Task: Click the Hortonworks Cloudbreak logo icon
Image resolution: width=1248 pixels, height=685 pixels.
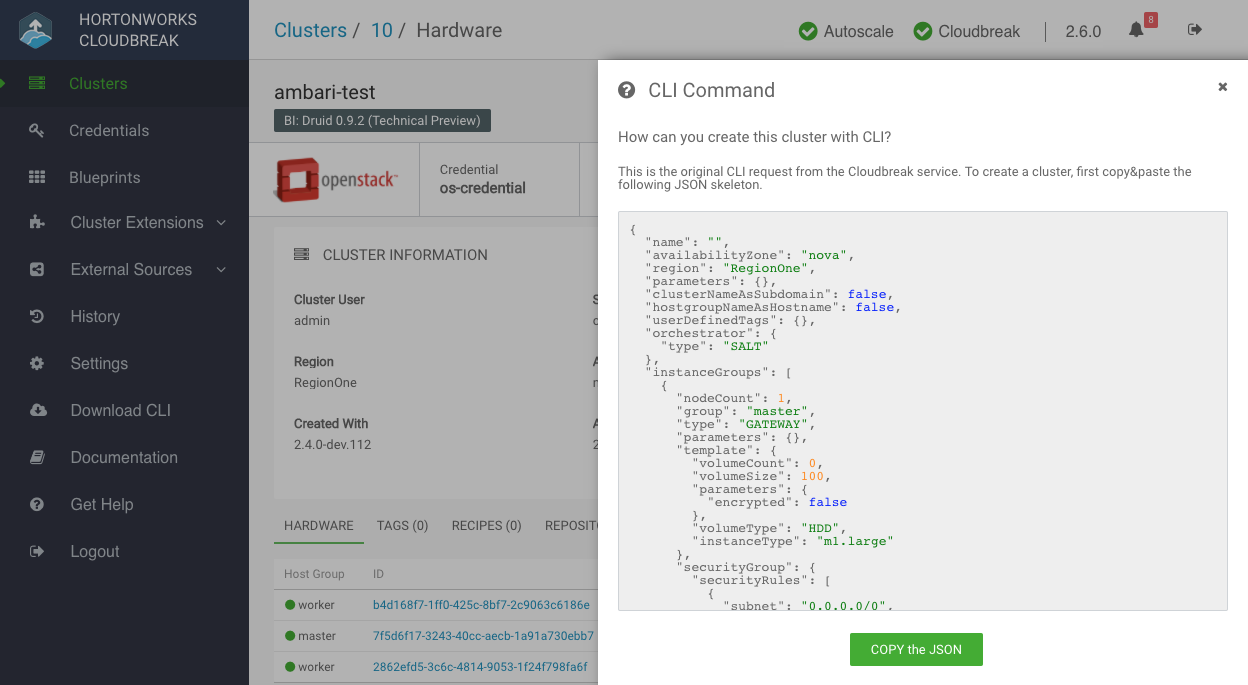Action: pyautogui.click(x=36, y=30)
